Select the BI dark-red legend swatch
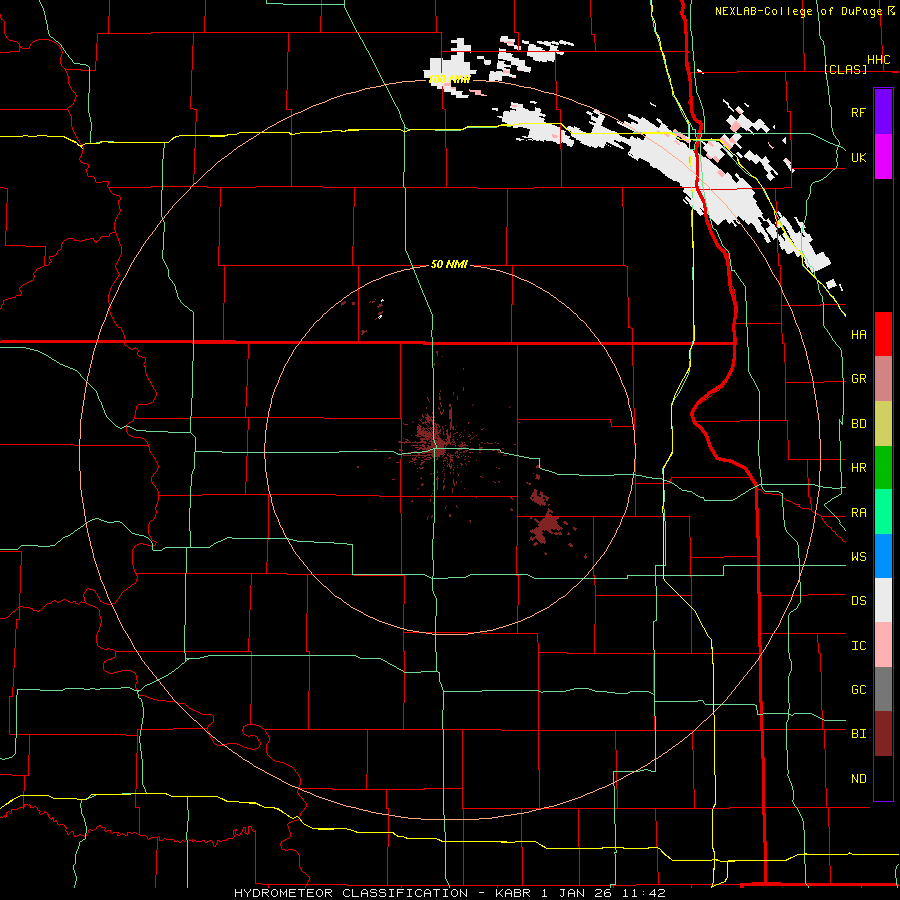The height and width of the screenshot is (900, 900). coord(883,734)
